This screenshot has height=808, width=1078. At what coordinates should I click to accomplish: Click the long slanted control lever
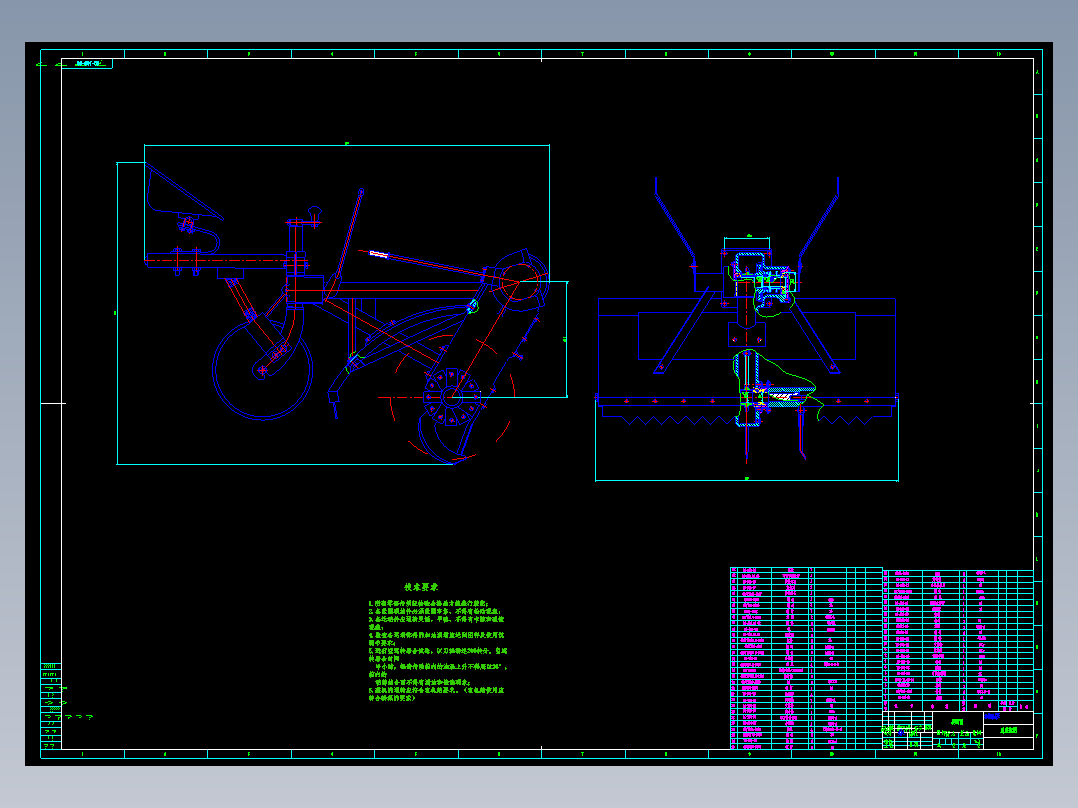point(344,244)
